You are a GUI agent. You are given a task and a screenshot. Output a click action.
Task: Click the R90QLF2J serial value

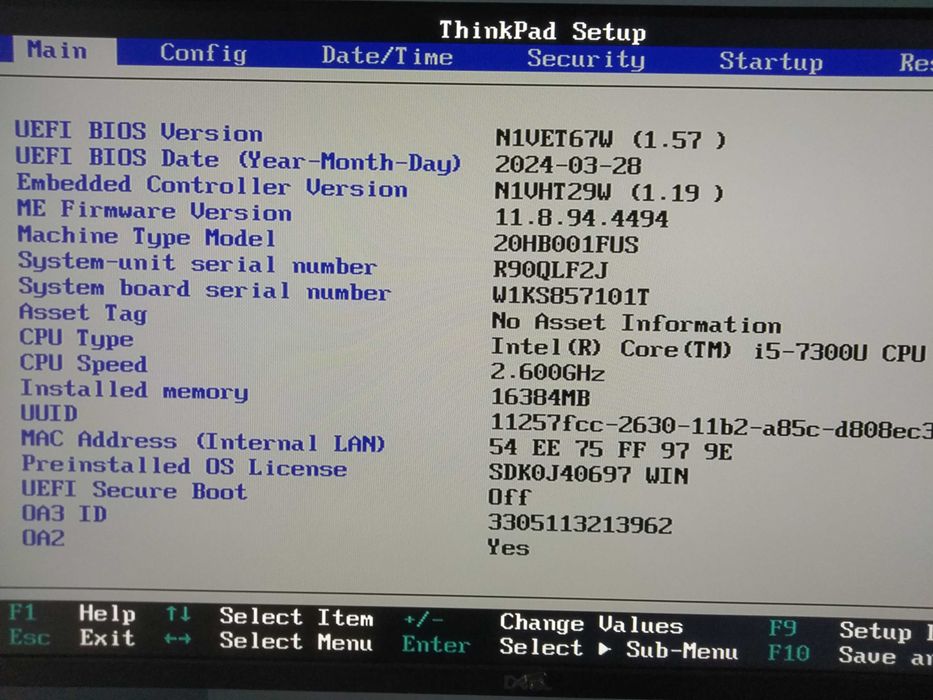pyautogui.click(x=550, y=271)
